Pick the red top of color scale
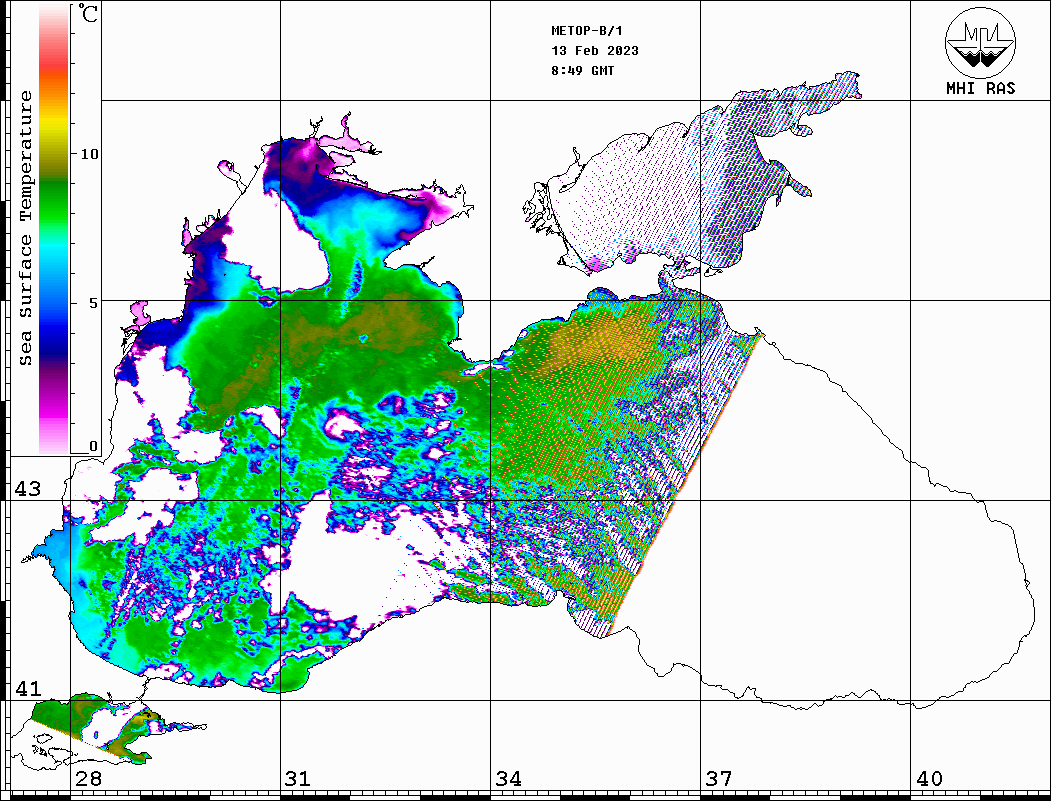This screenshot has height=801, width=1051. pos(54,64)
